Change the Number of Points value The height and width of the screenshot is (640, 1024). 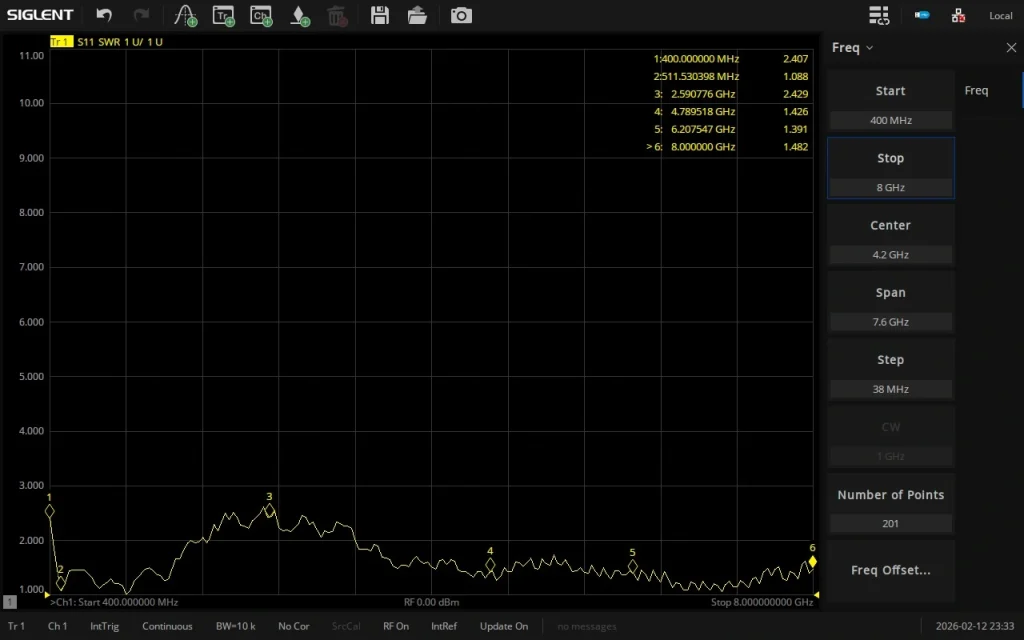point(891,504)
